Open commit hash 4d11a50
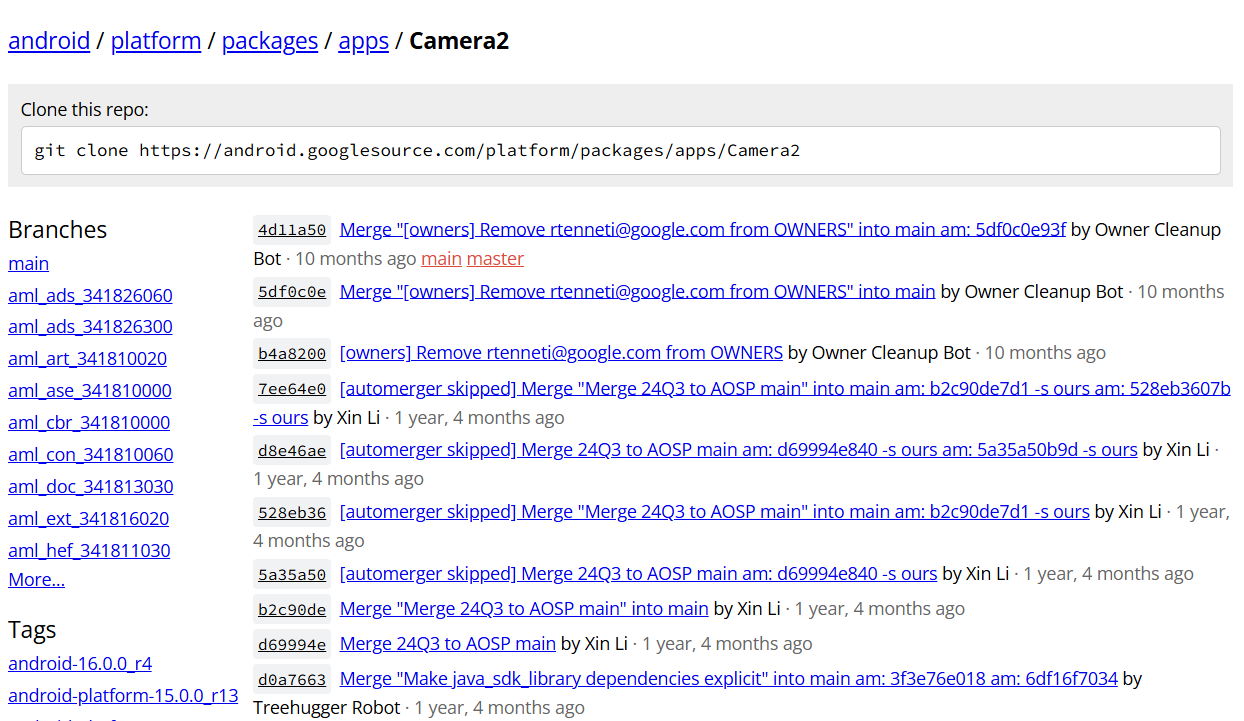1244x721 pixels. pos(292,230)
